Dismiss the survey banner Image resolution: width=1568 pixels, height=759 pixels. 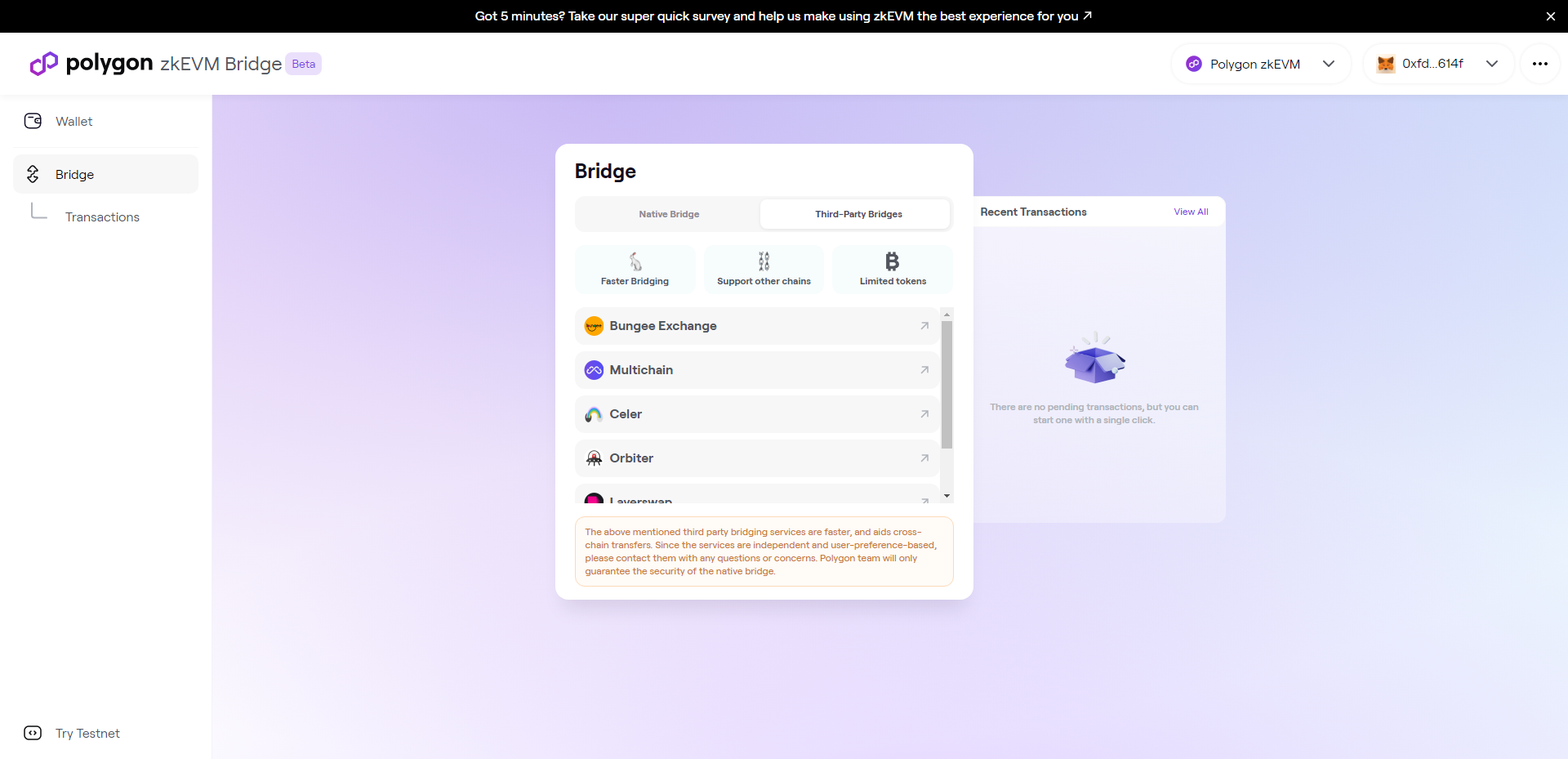[1550, 16]
